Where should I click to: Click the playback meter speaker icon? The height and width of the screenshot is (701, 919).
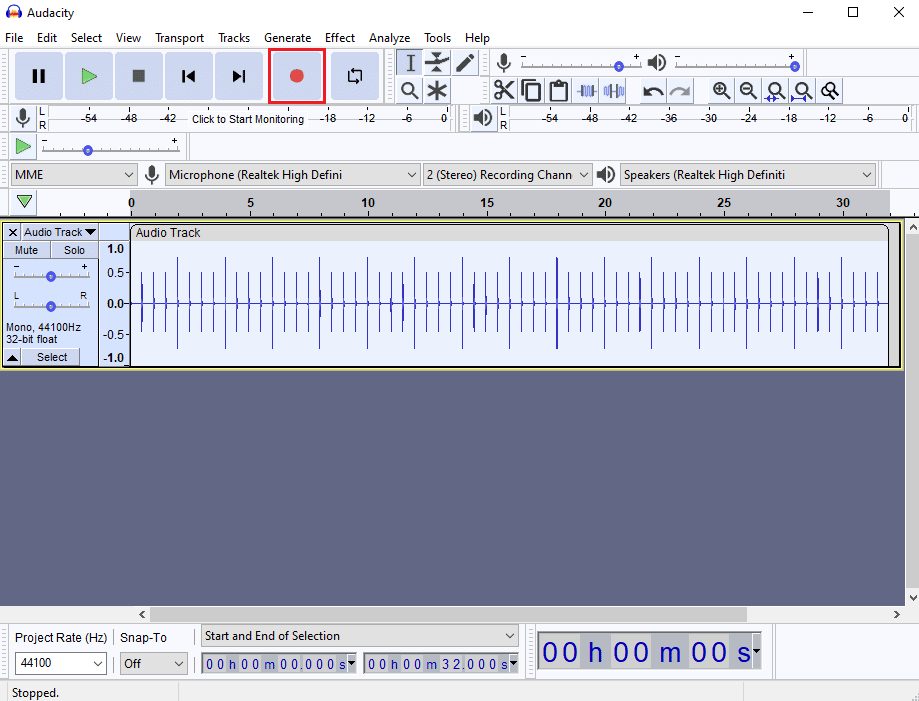point(482,118)
